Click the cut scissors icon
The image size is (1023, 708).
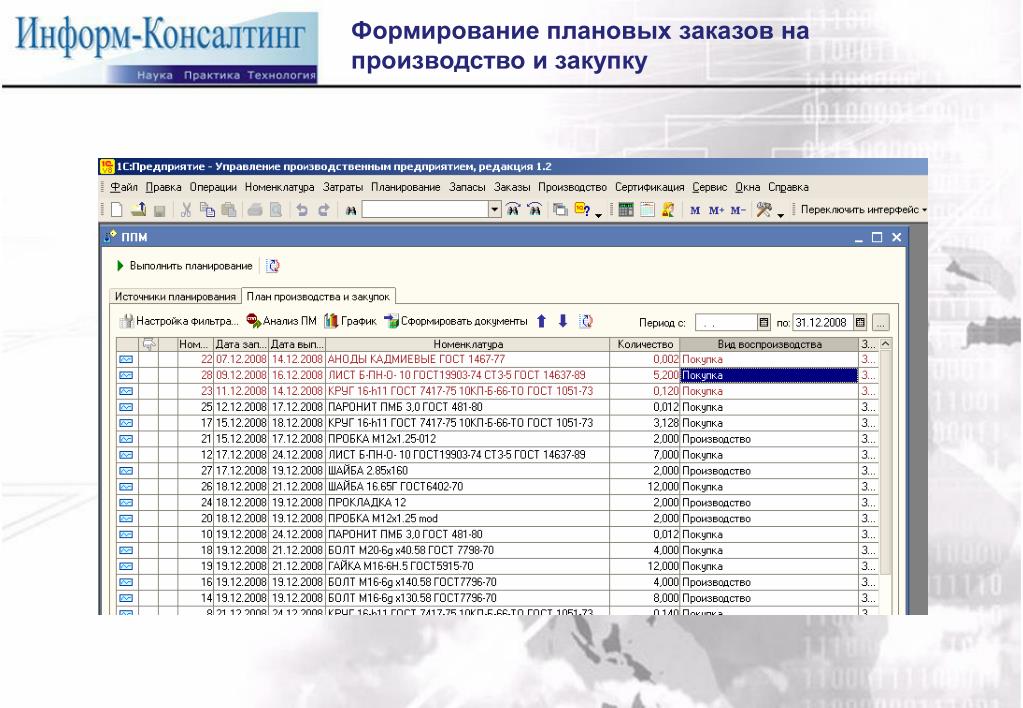point(186,209)
